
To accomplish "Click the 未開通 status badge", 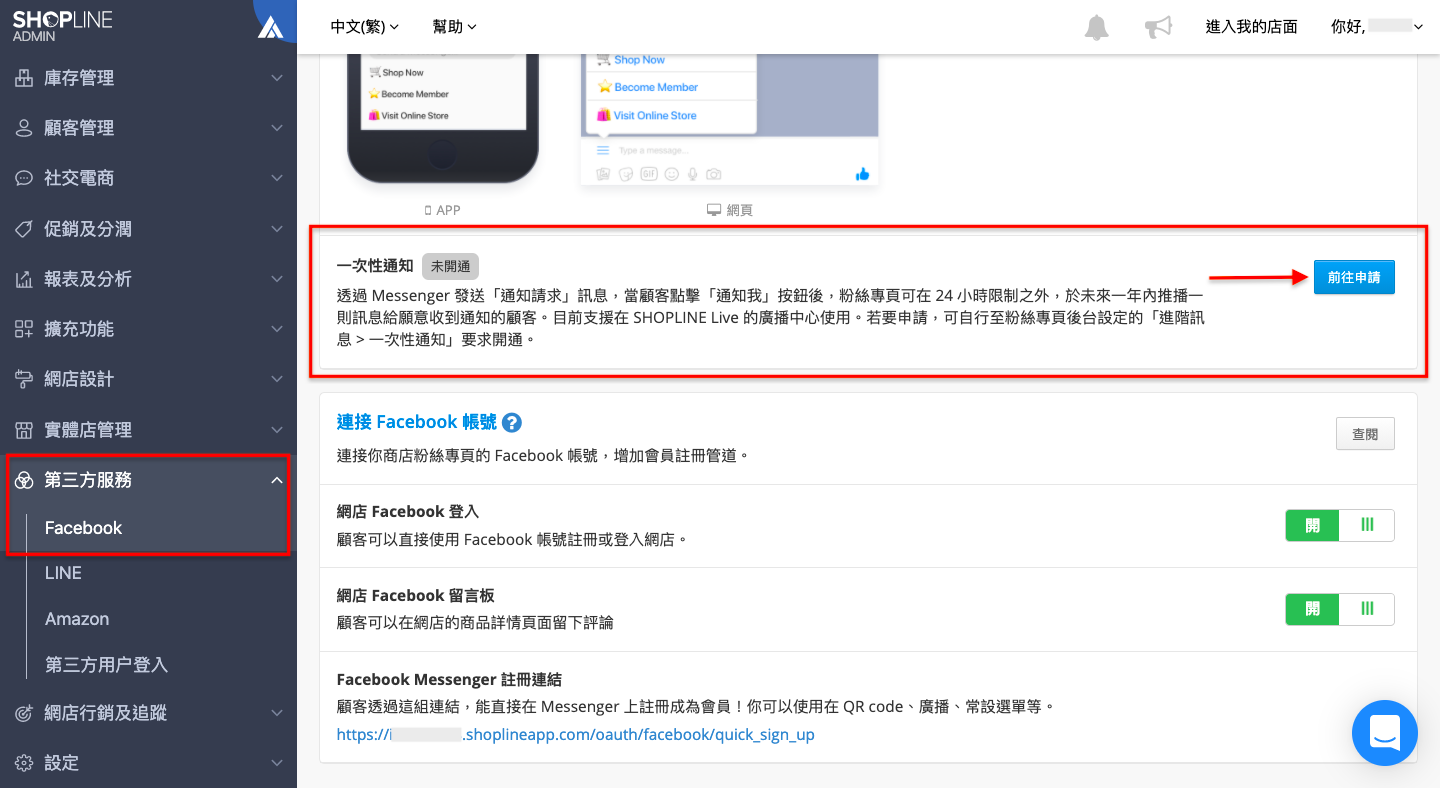I will point(450,266).
